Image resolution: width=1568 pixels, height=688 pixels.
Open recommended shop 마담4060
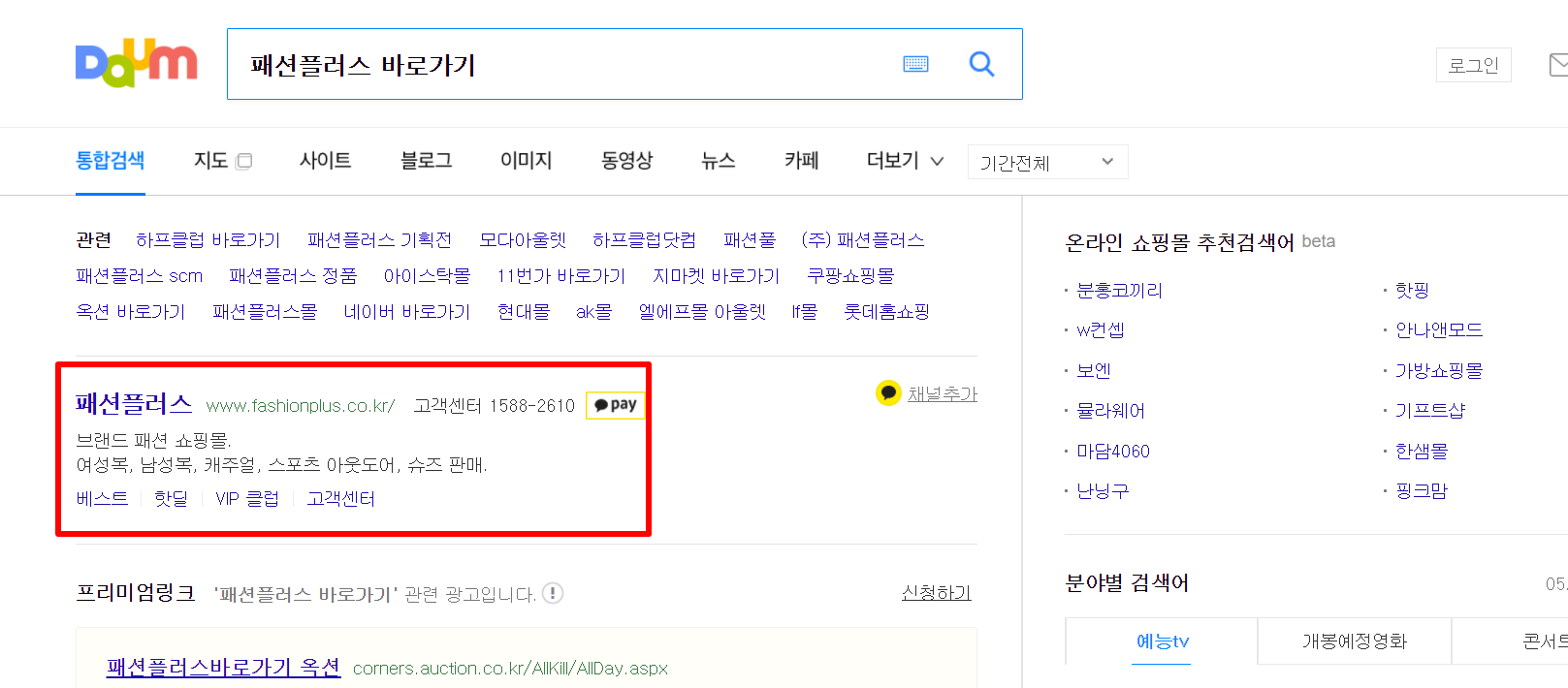[1113, 452]
